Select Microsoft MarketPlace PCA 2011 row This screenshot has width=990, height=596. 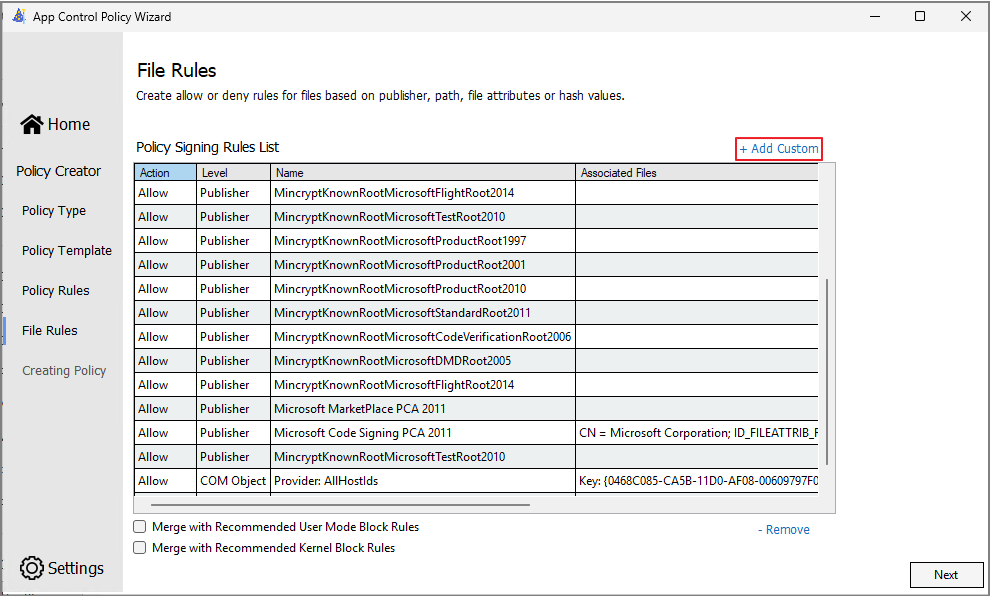[x=476, y=408]
